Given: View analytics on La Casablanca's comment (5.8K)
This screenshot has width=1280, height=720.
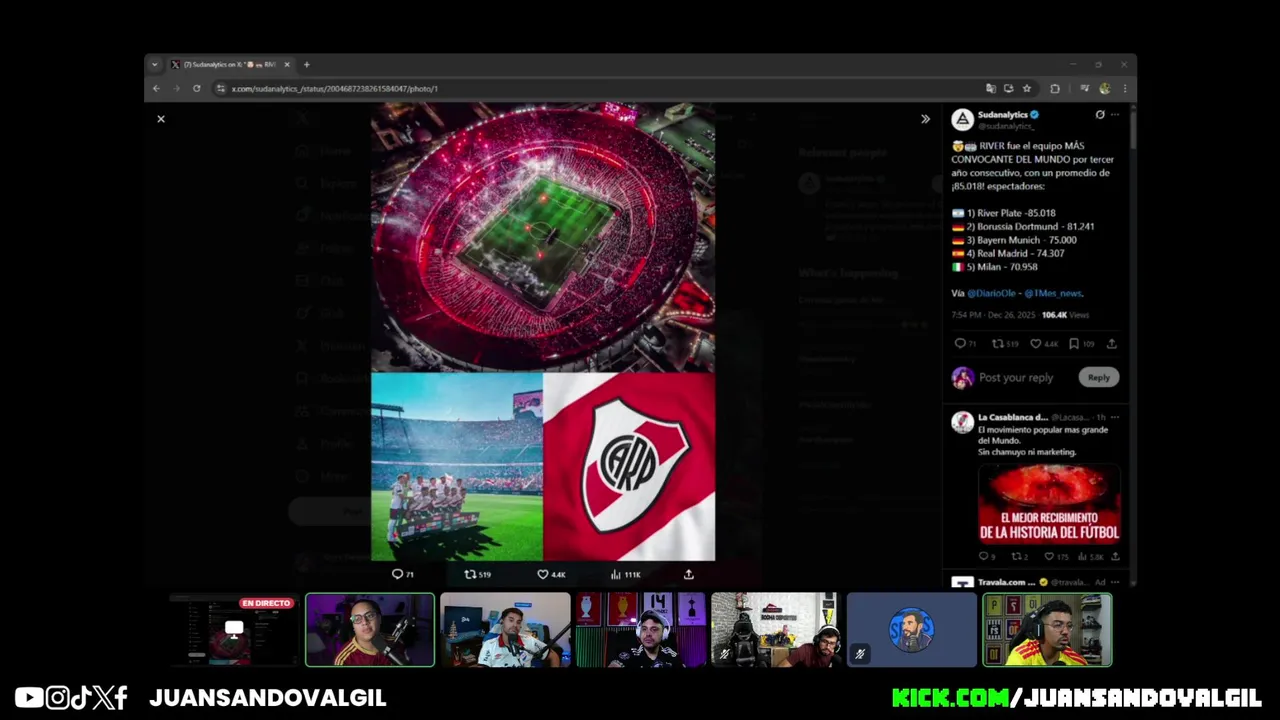Looking at the screenshot, I should click(1091, 557).
